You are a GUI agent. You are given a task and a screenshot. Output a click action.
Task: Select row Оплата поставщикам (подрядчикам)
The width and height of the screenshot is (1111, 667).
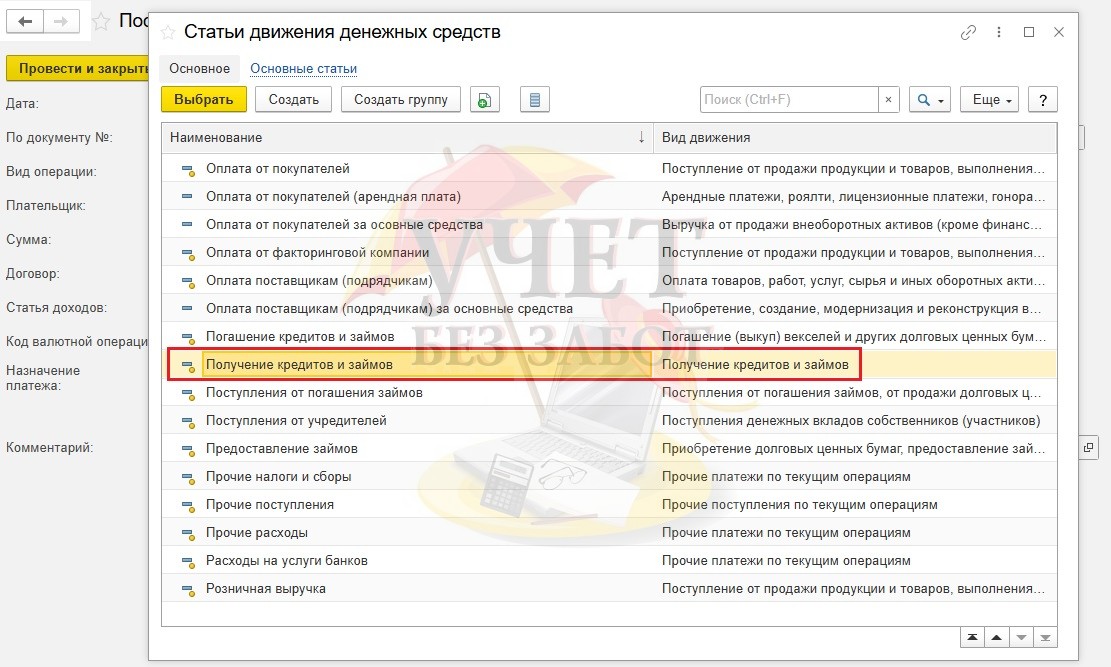point(609,281)
